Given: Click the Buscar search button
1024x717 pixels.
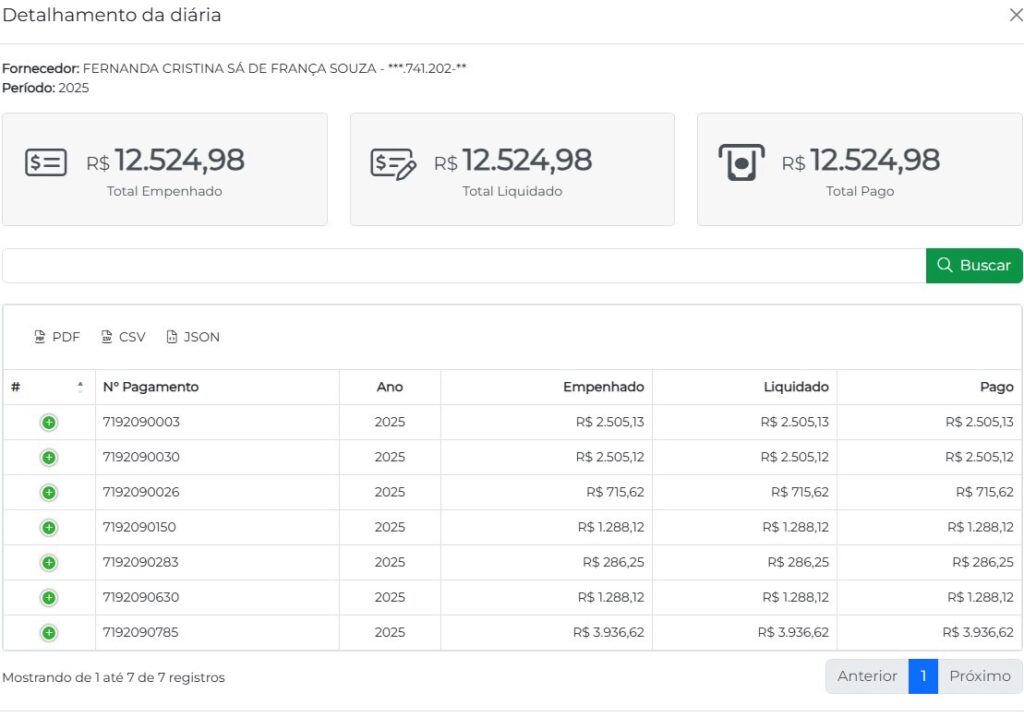Looking at the screenshot, I should click(974, 265).
